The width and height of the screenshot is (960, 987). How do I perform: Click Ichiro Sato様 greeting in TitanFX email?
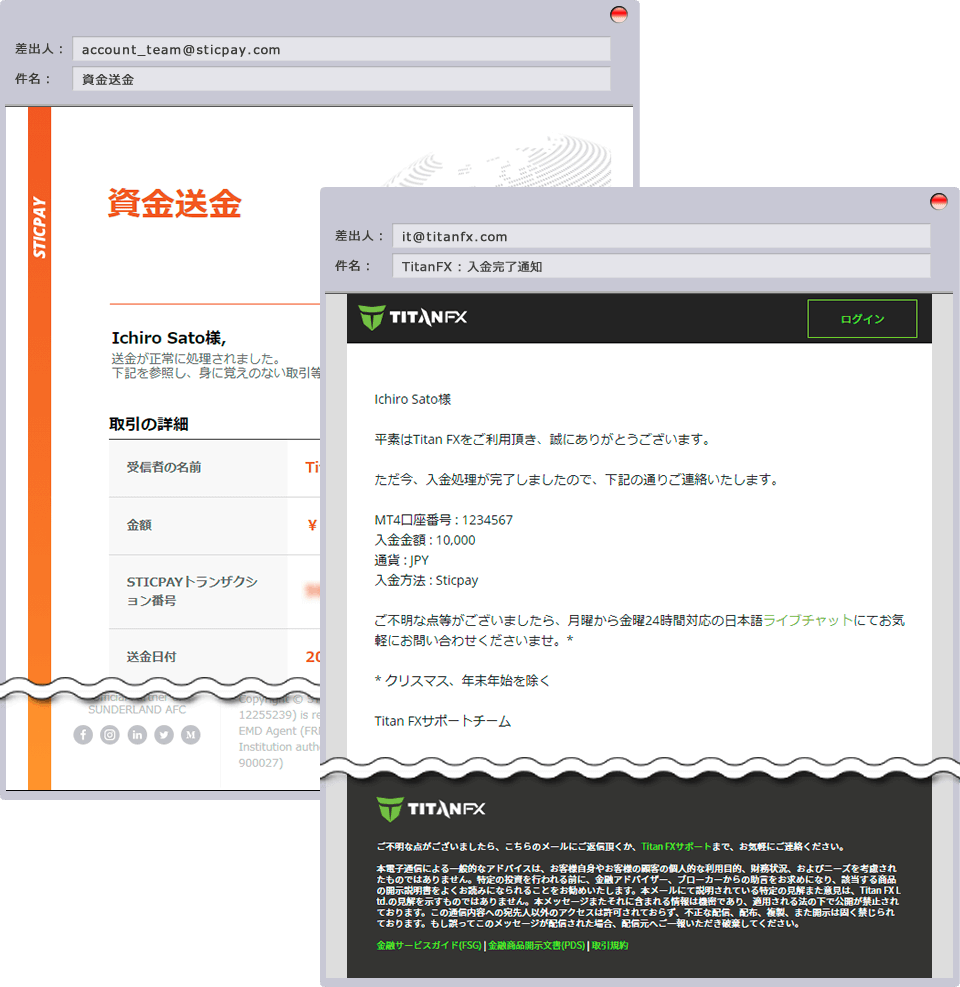coord(412,400)
